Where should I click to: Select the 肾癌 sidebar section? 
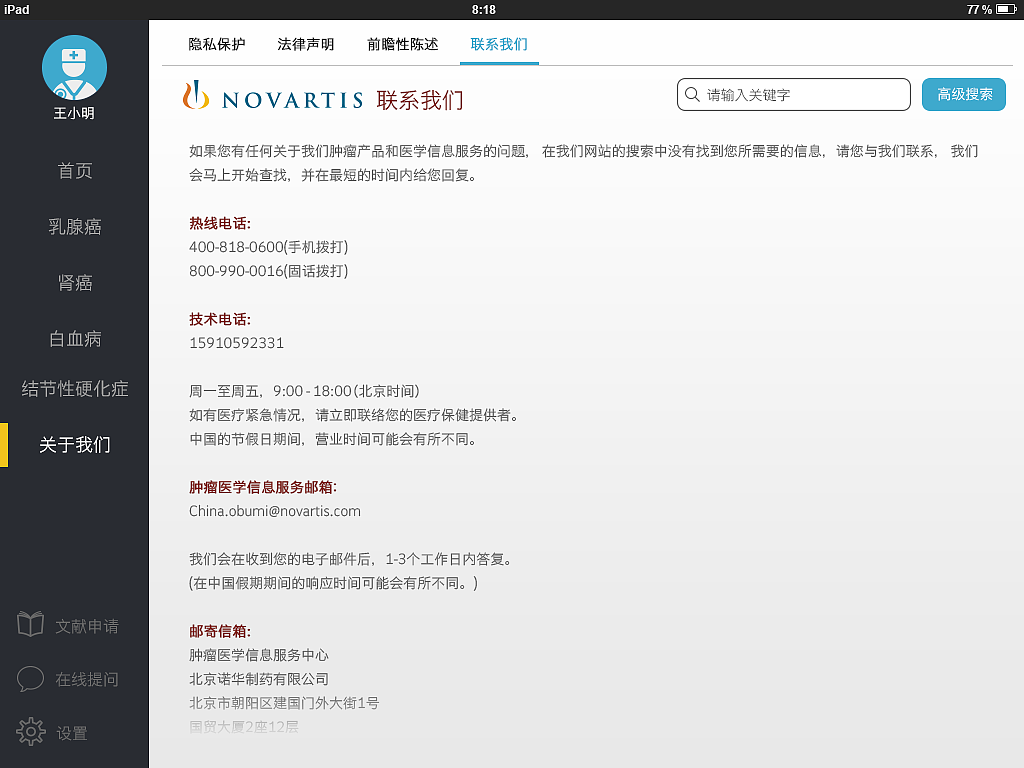[74, 283]
